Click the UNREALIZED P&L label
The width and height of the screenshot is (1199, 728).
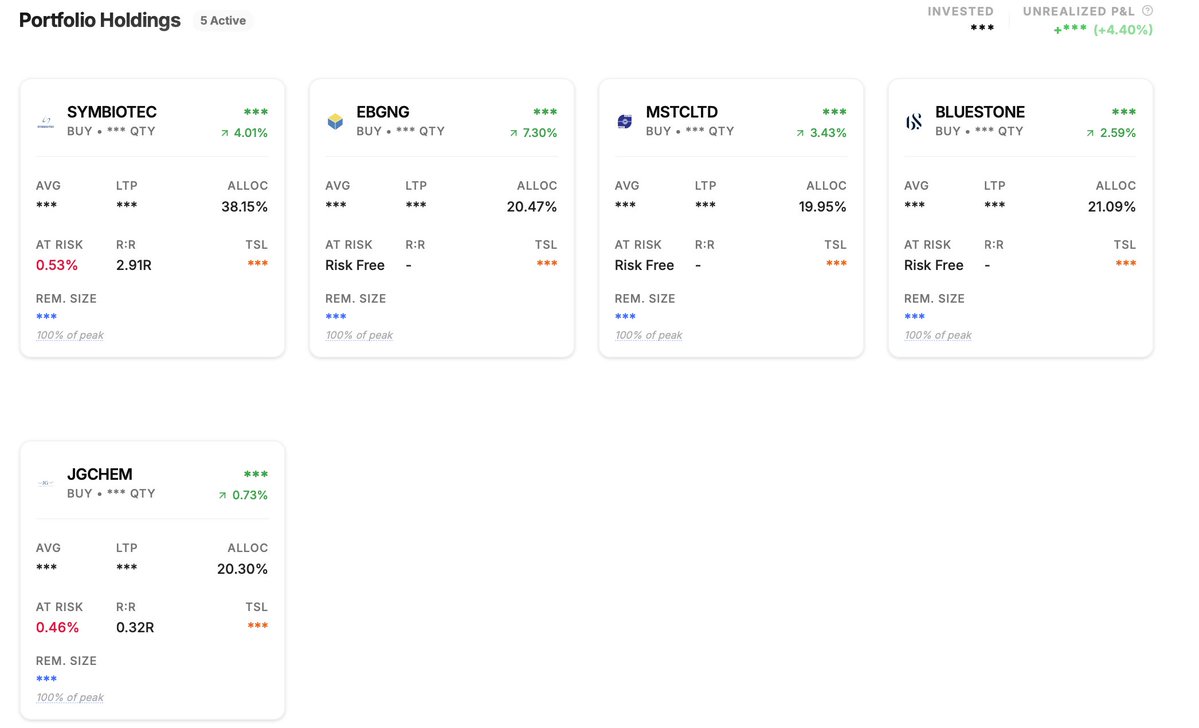click(1079, 11)
